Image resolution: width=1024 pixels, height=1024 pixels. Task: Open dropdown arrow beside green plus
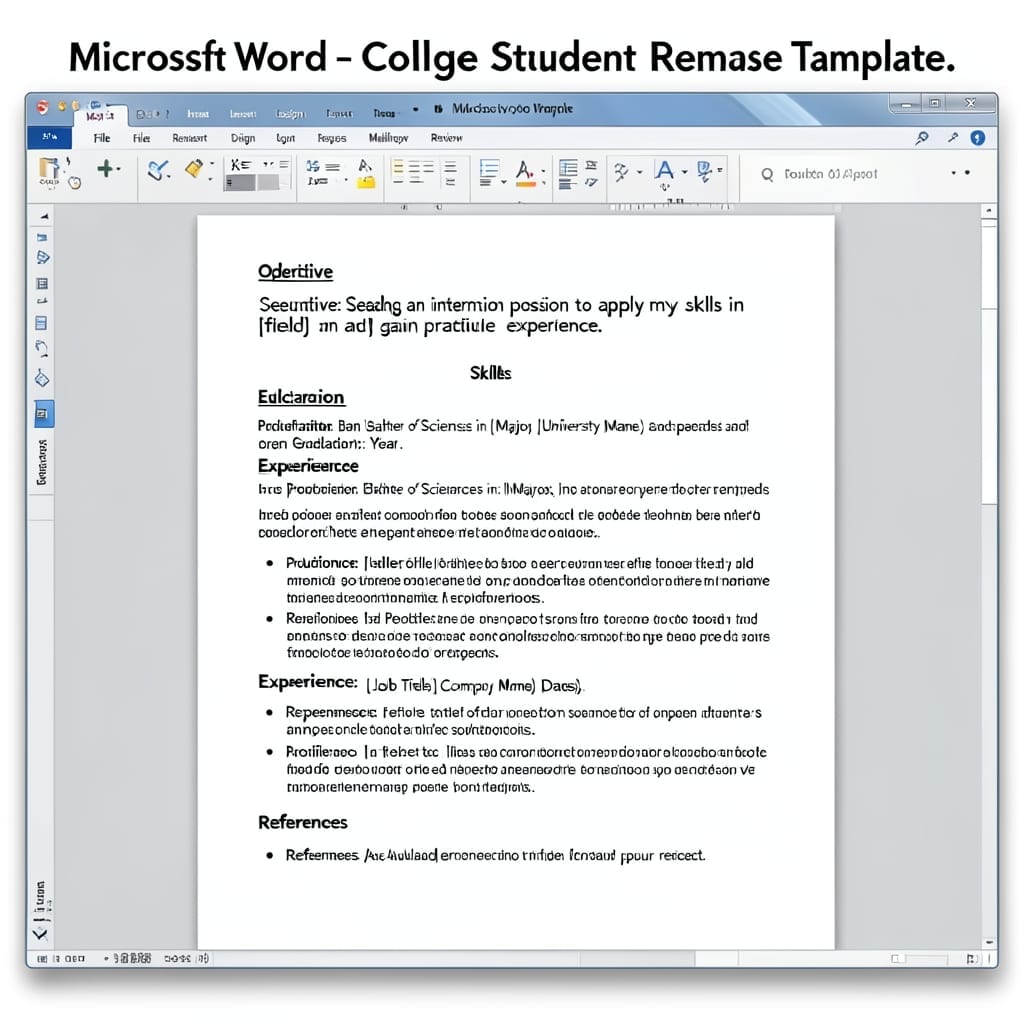(x=119, y=169)
